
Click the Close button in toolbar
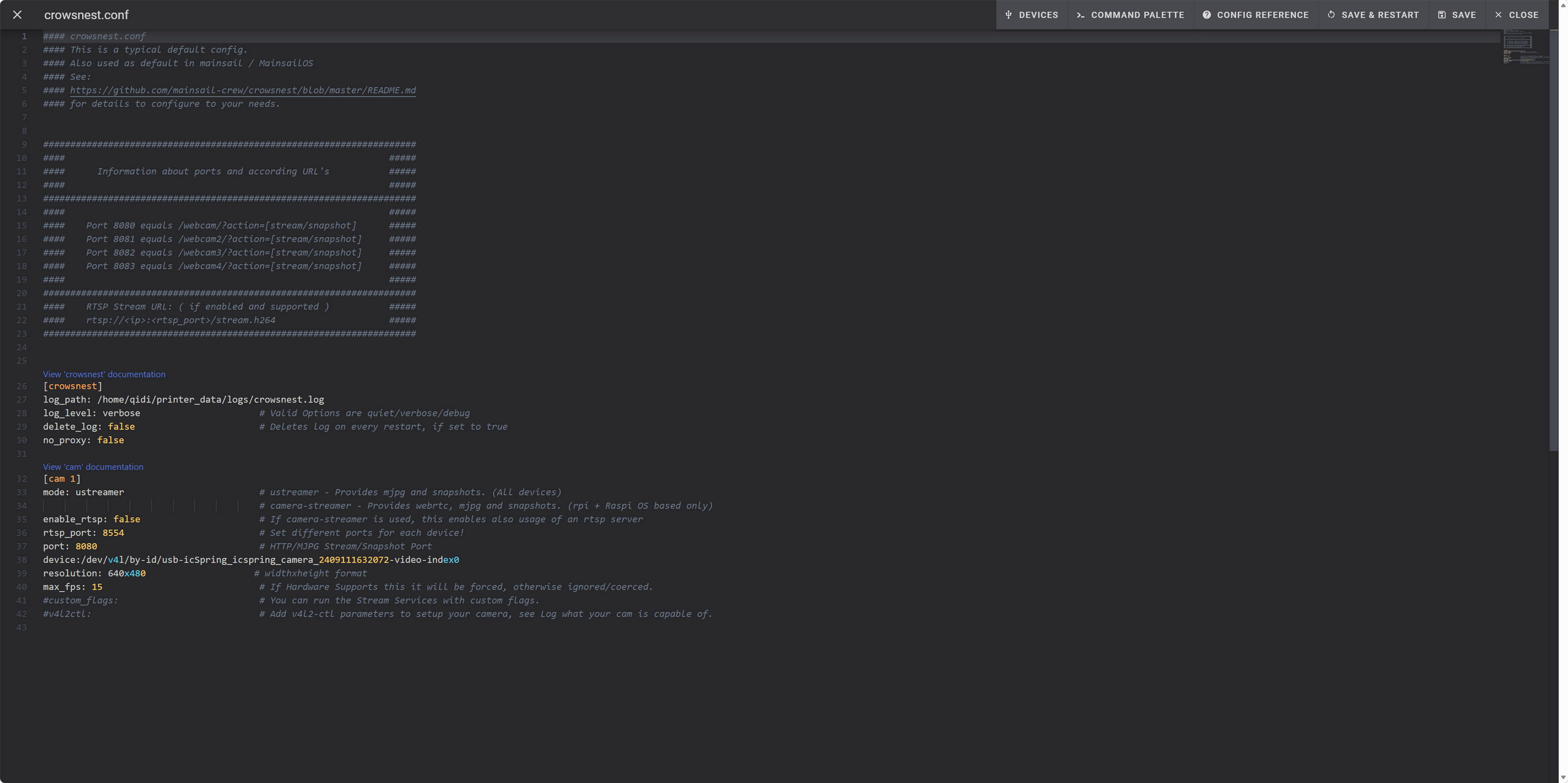[1517, 15]
